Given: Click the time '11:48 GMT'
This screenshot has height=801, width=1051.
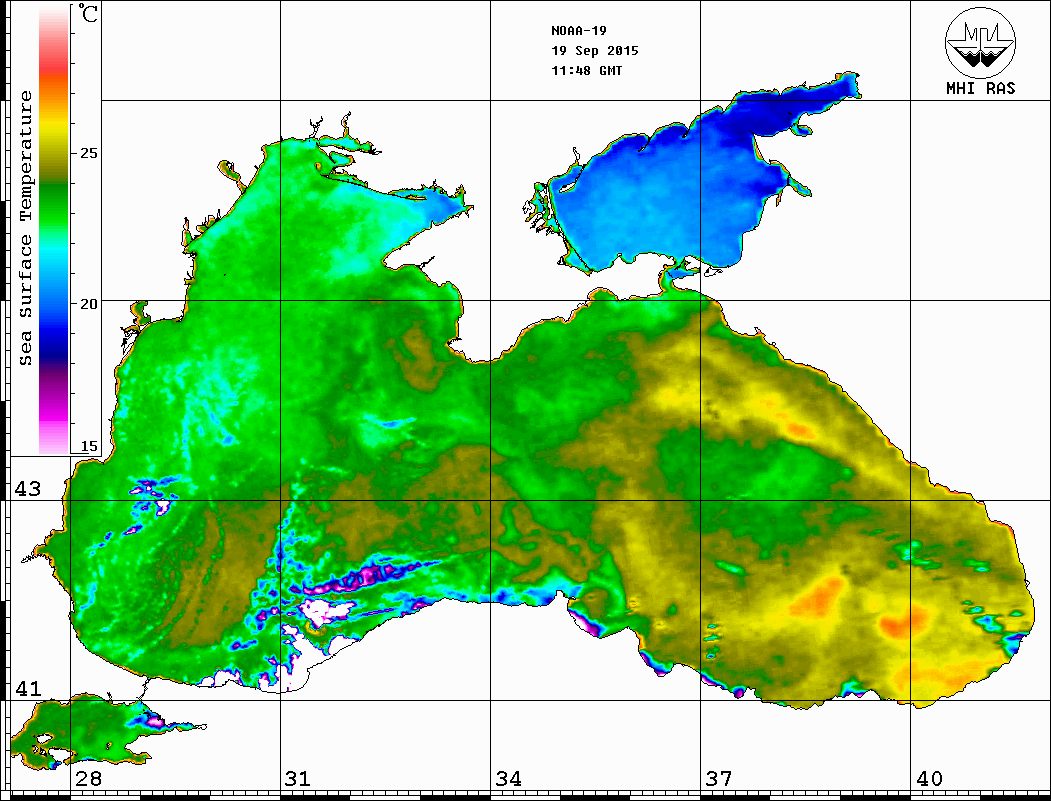Looking at the screenshot, I should (586, 70).
